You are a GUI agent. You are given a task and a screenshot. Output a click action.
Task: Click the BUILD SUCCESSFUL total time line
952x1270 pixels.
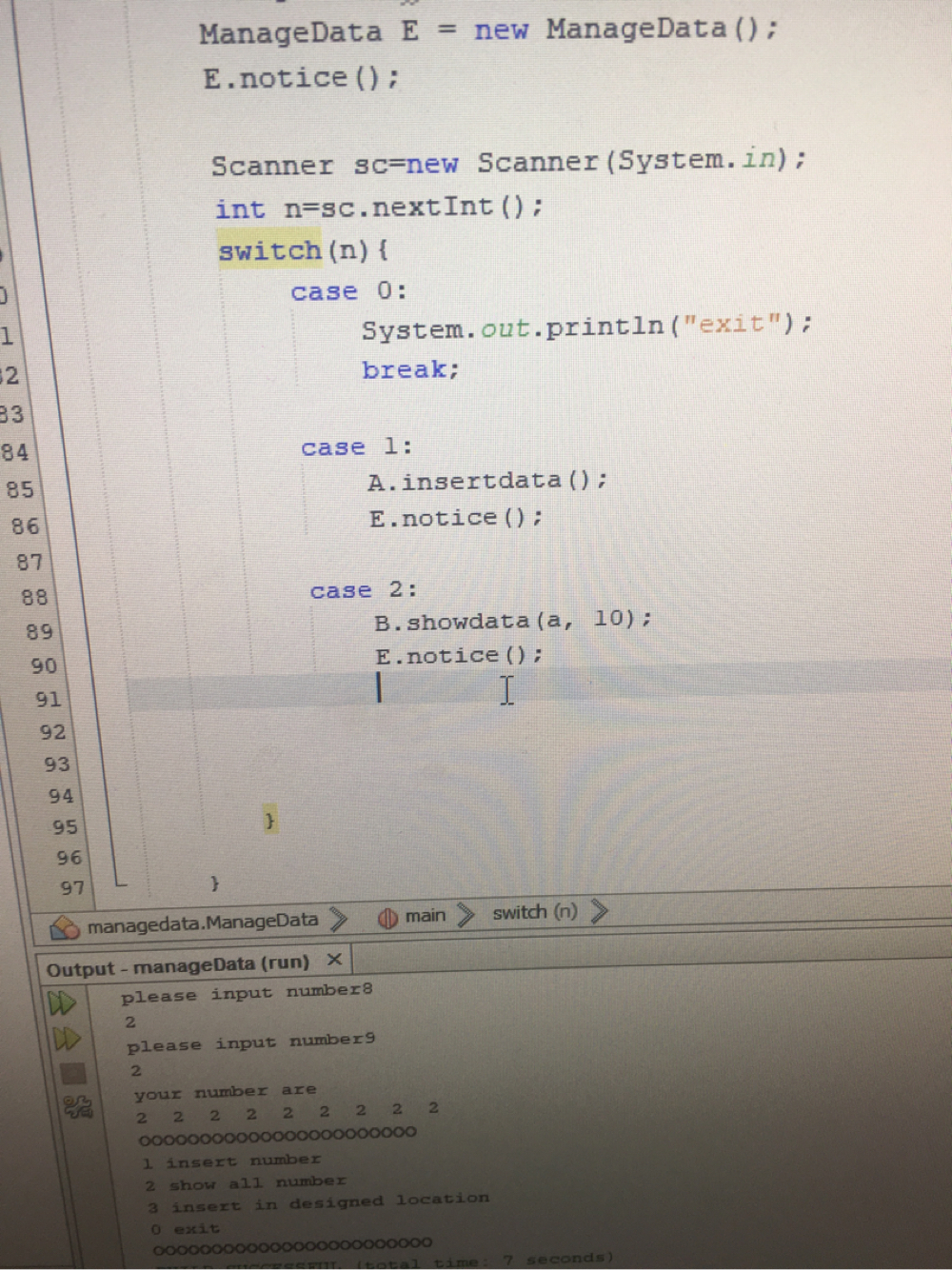(x=385, y=1261)
